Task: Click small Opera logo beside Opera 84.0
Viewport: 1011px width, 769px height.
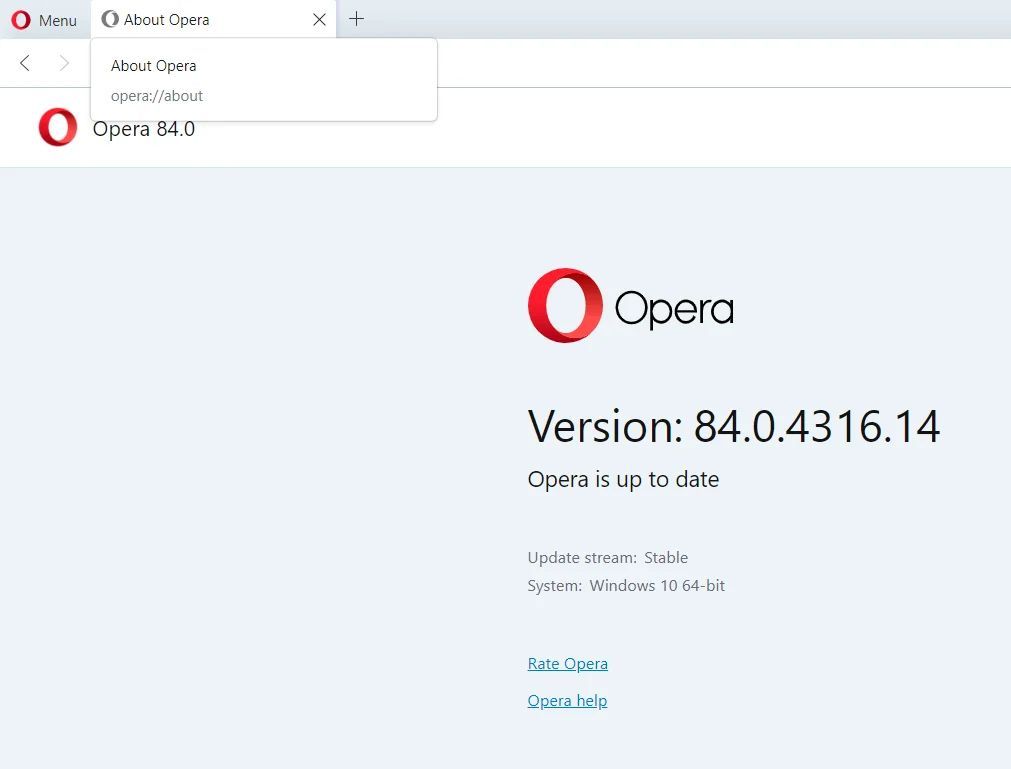Action: pos(58,128)
